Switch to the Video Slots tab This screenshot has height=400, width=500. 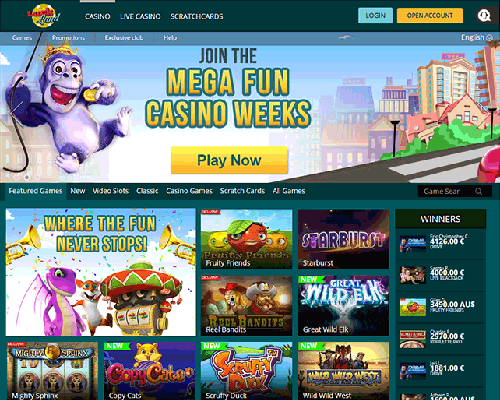[111, 191]
